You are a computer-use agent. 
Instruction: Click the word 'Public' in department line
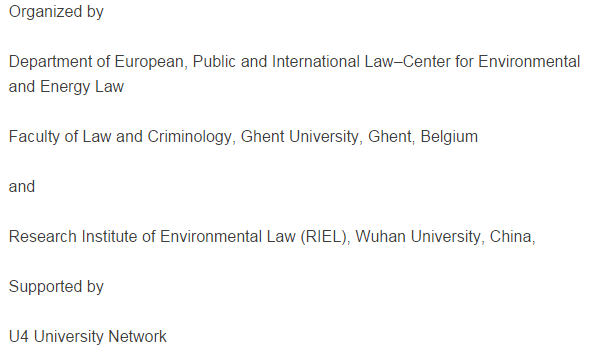[x=214, y=61]
